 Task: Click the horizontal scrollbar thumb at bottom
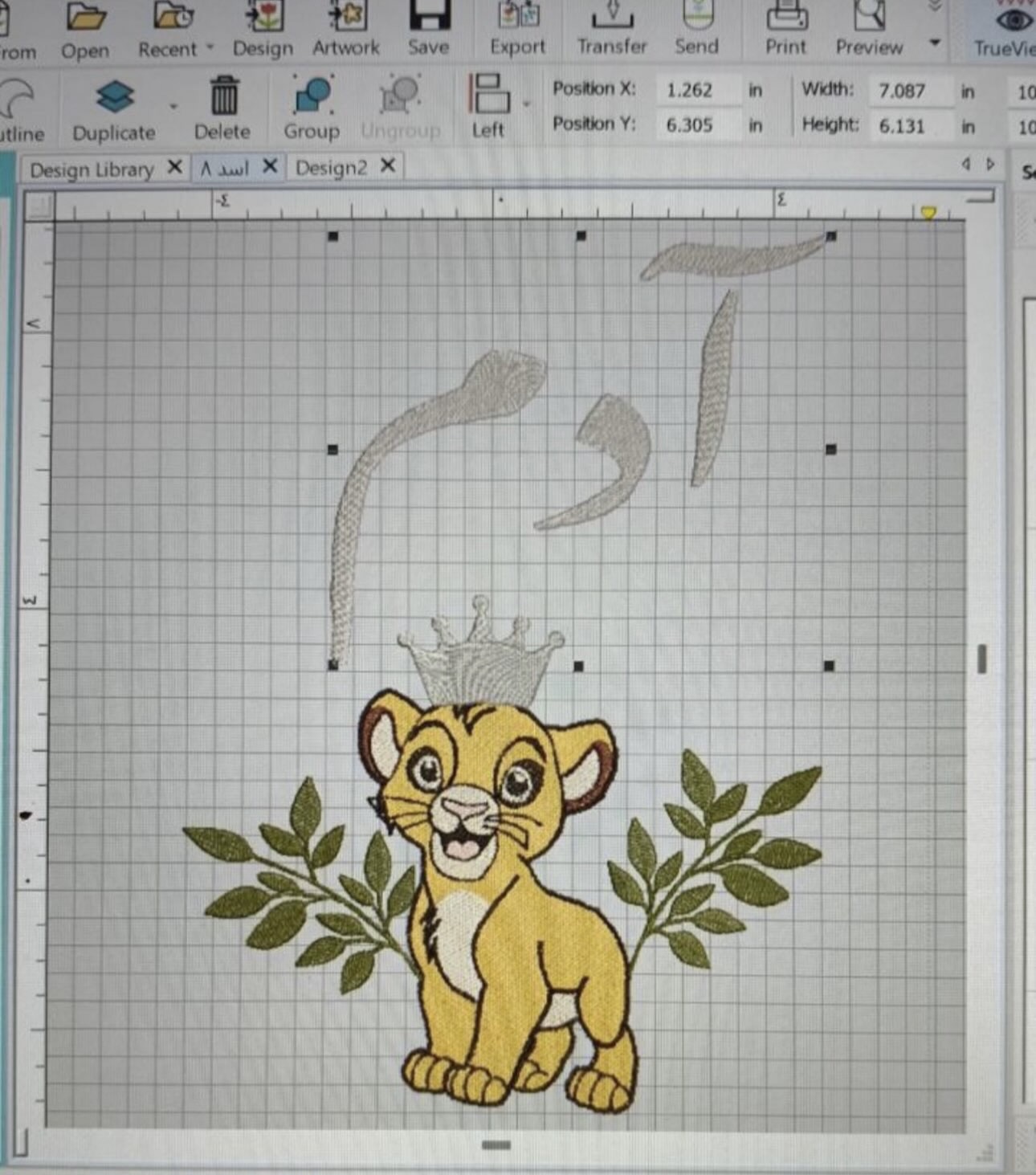click(496, 1144)
